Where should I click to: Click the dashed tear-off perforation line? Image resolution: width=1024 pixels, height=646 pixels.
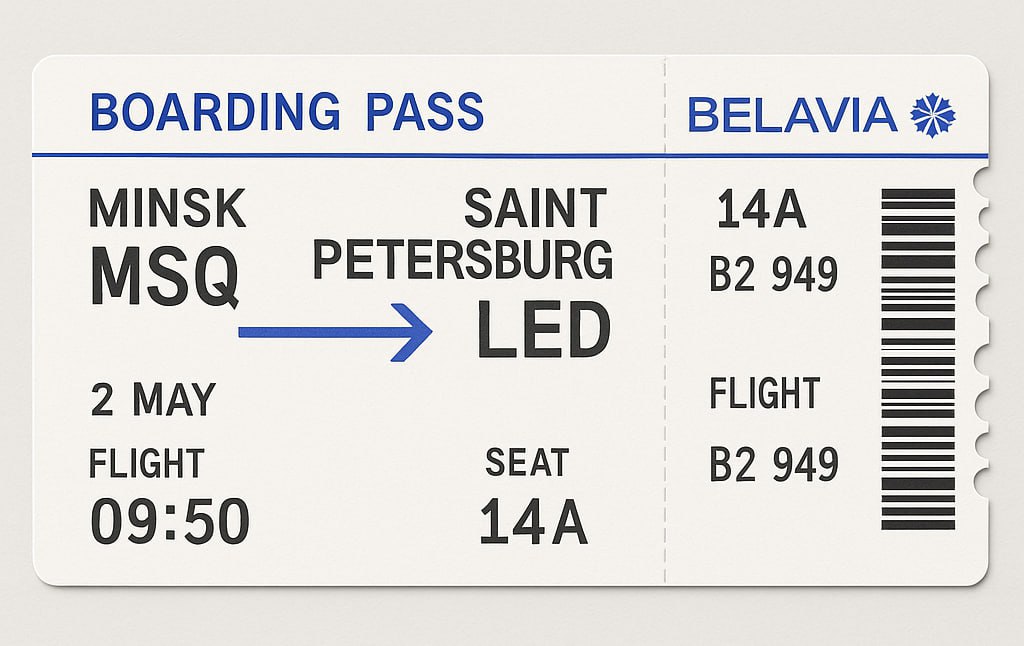point(665,320)
